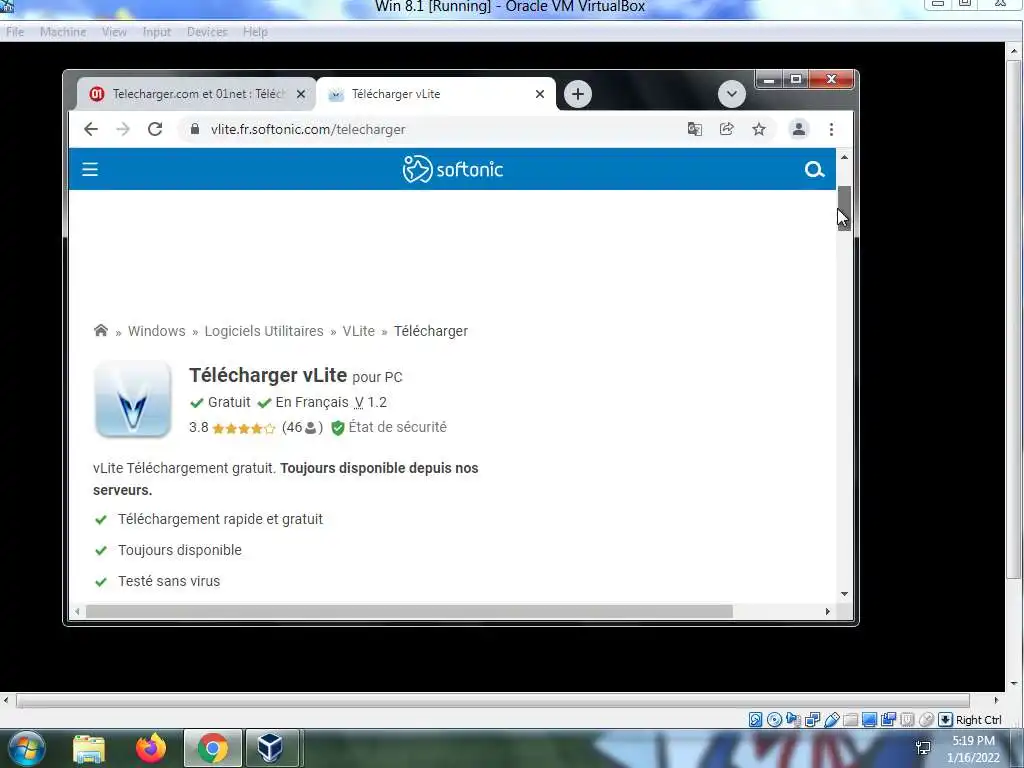1024x768 pixels.
Task: Click the home breadcrumb icon
Action: coord(101,330)
